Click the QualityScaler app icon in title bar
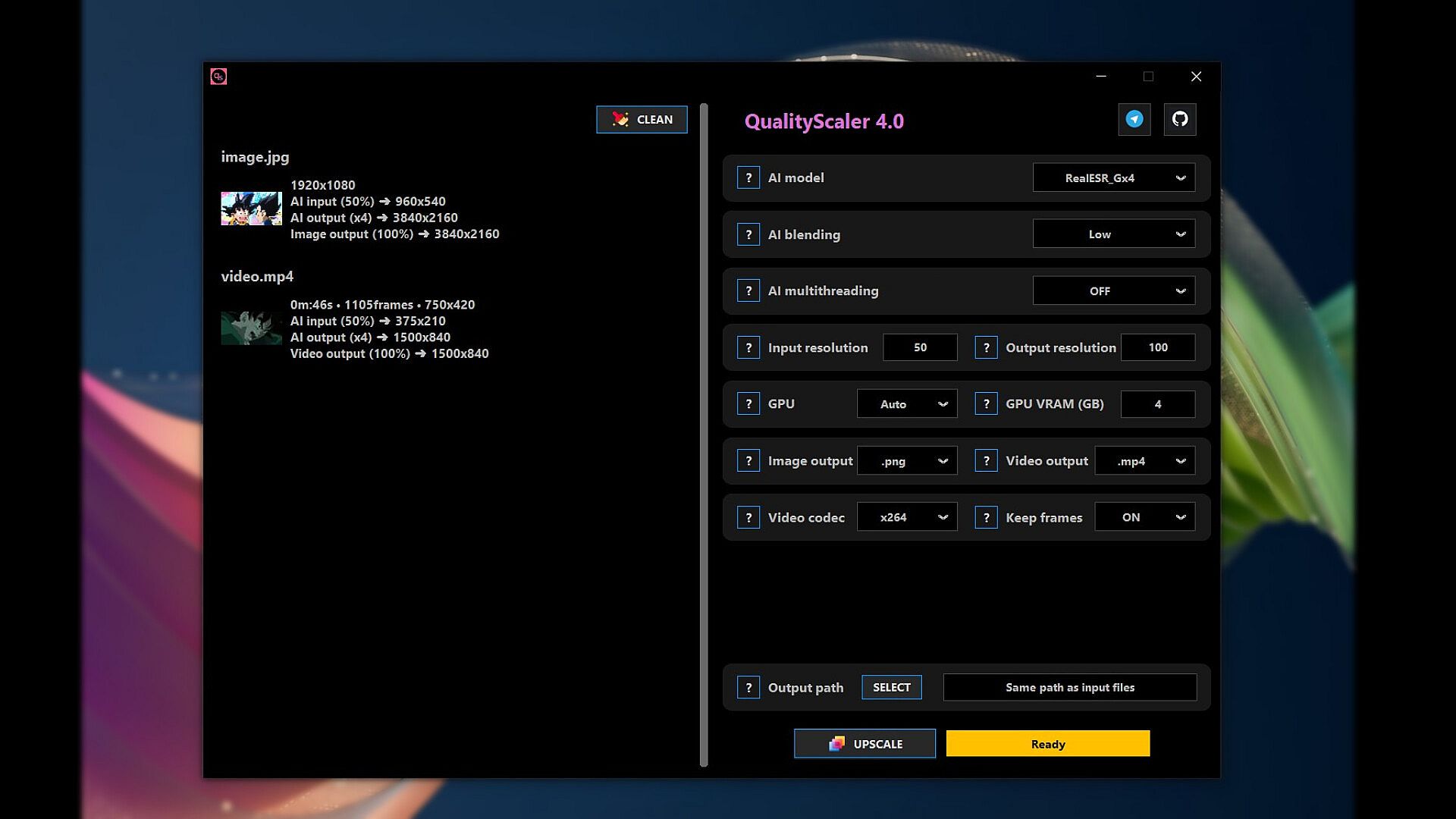Image resolution: width=1456 pixels, height=819 pixels. click(218, 77)
